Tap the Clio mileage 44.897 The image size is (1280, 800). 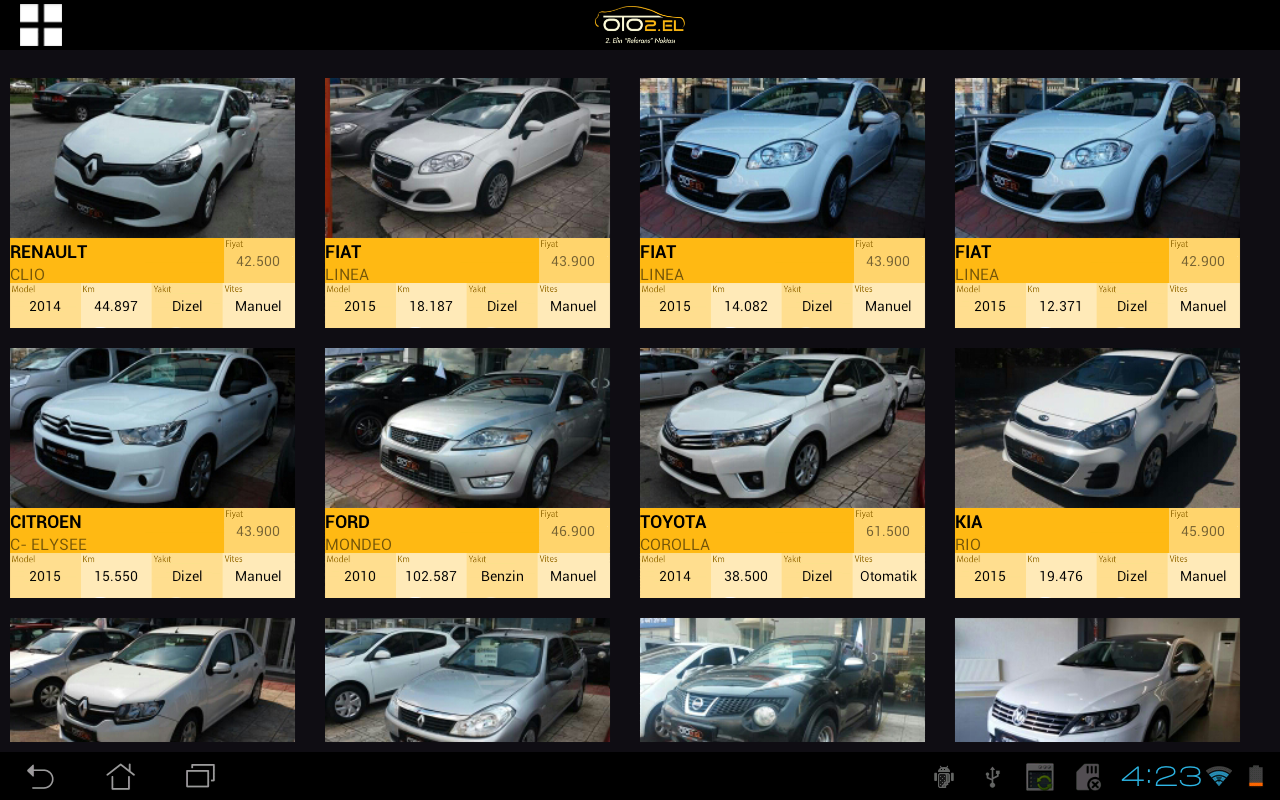point(116,306)
